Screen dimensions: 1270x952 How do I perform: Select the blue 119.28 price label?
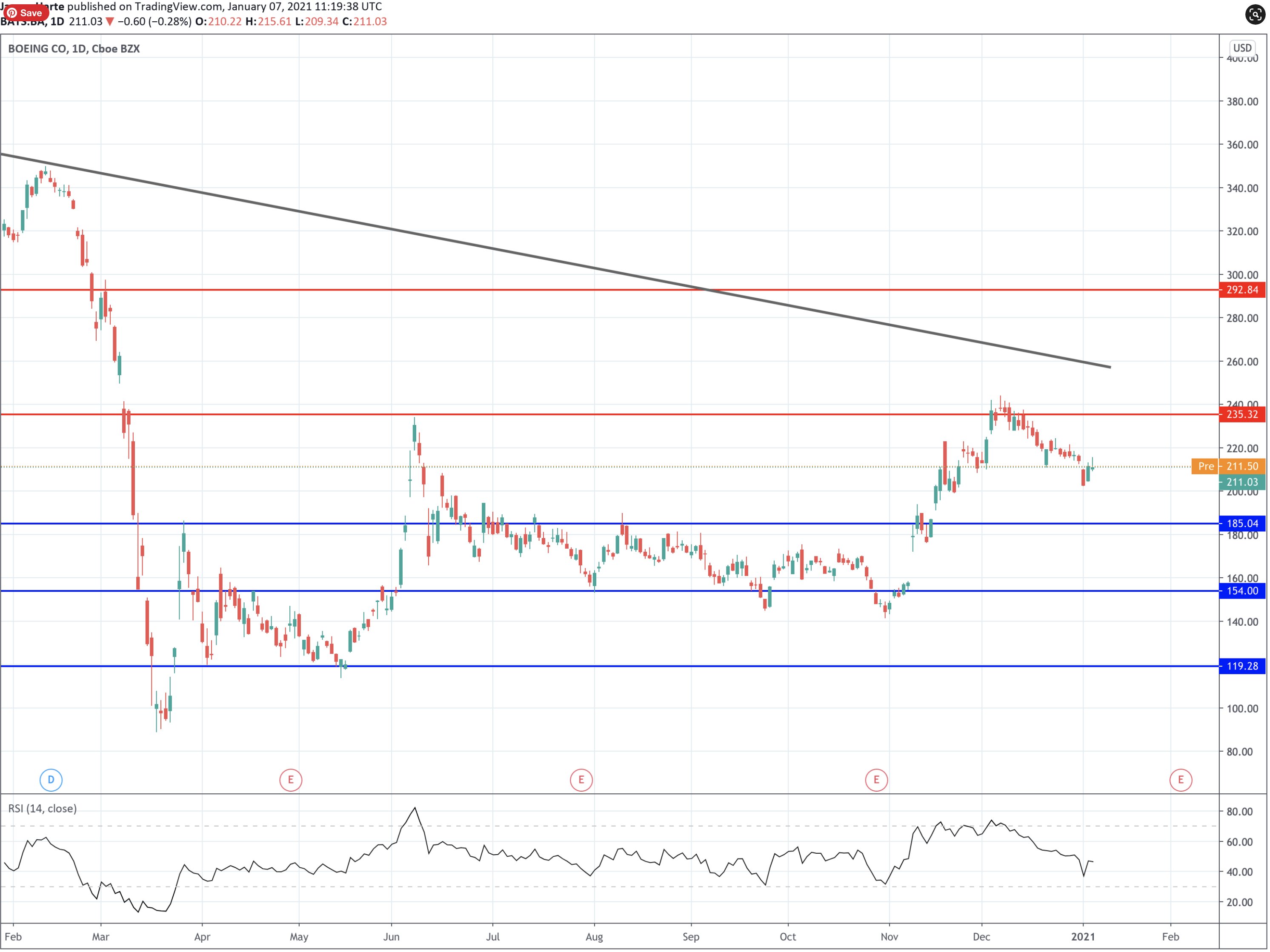(1242, 666)
